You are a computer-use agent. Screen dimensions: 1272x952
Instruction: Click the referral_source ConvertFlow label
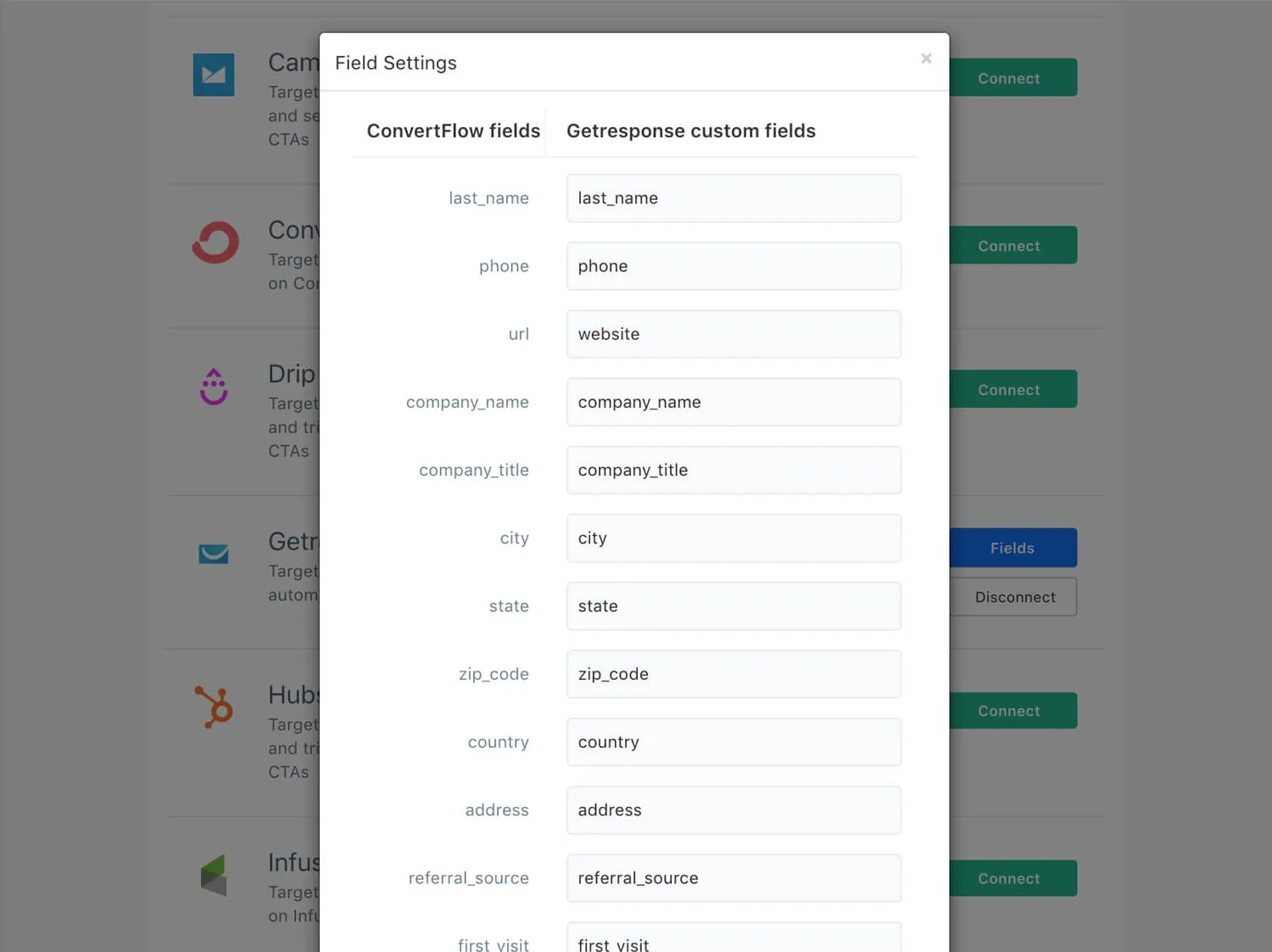click(468, 878)
